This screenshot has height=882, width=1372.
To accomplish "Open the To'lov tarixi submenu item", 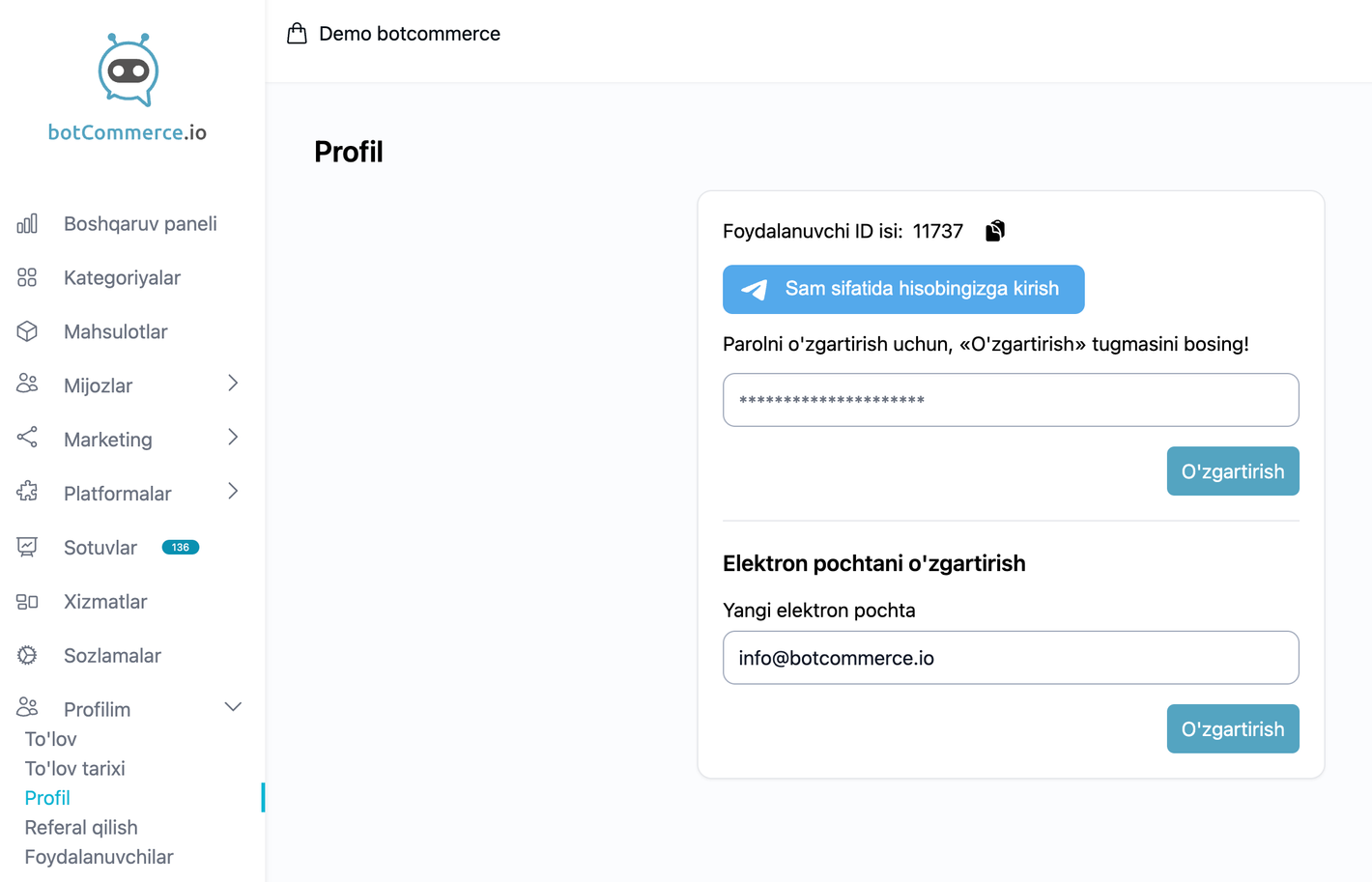I will click(75, 769).
